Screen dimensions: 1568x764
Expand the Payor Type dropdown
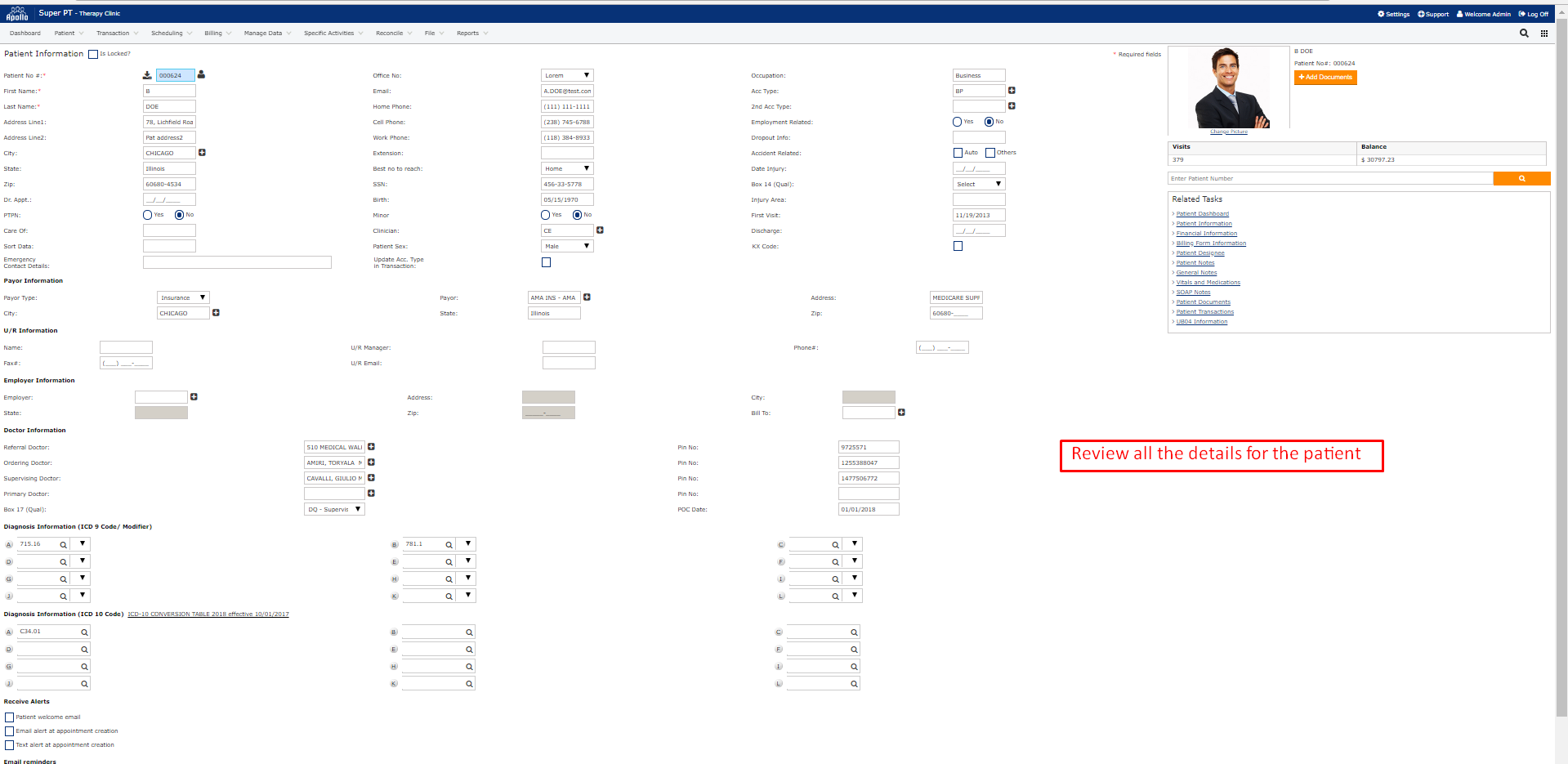pyautogui.click(x=183, y=297)
